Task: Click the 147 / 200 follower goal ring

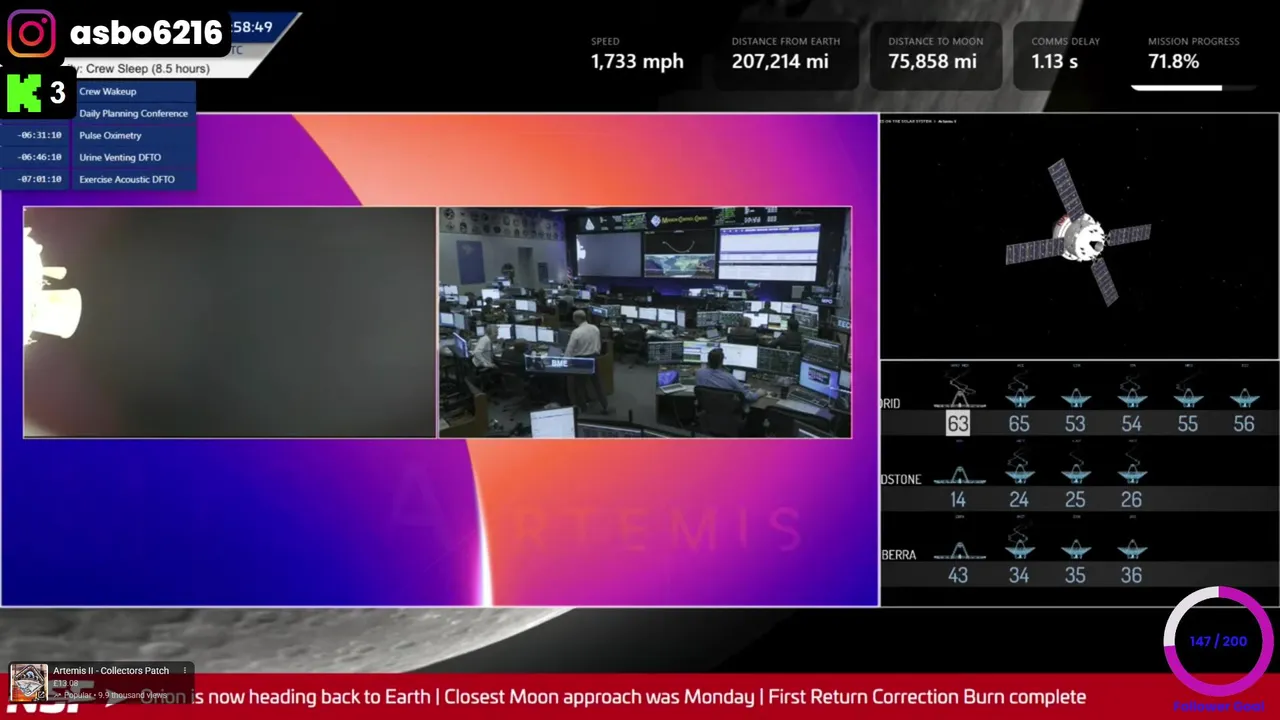Action: point(1218,641)
